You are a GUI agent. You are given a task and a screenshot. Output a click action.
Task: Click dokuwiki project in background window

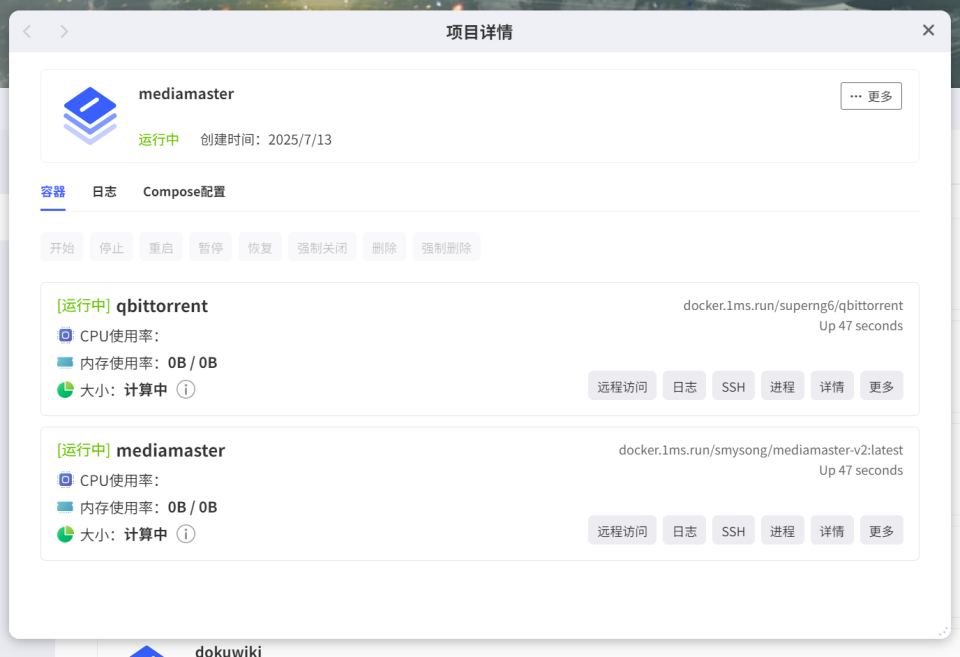tap(228, 650)
